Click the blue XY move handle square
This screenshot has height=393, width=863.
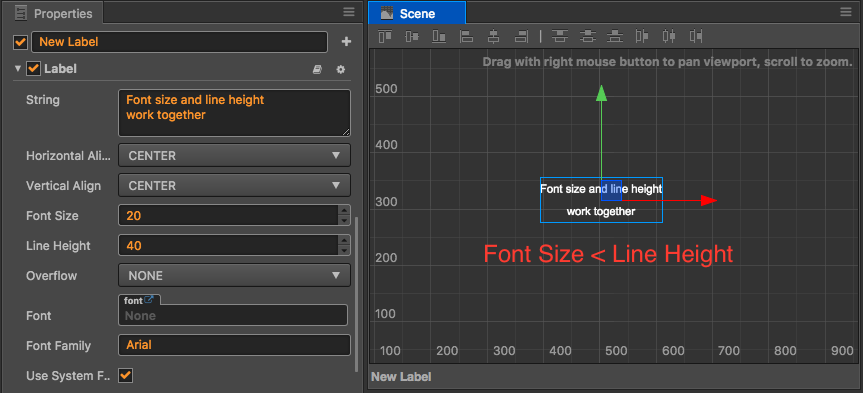coord(611,190)
